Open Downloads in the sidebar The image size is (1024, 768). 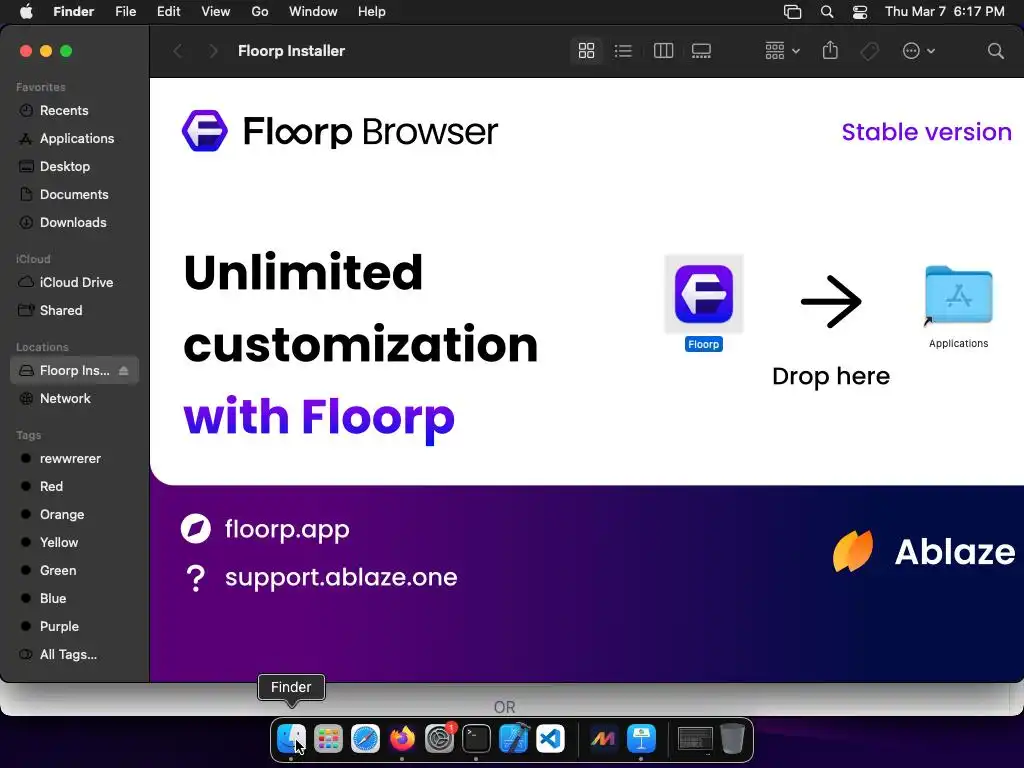click(74, 223)
